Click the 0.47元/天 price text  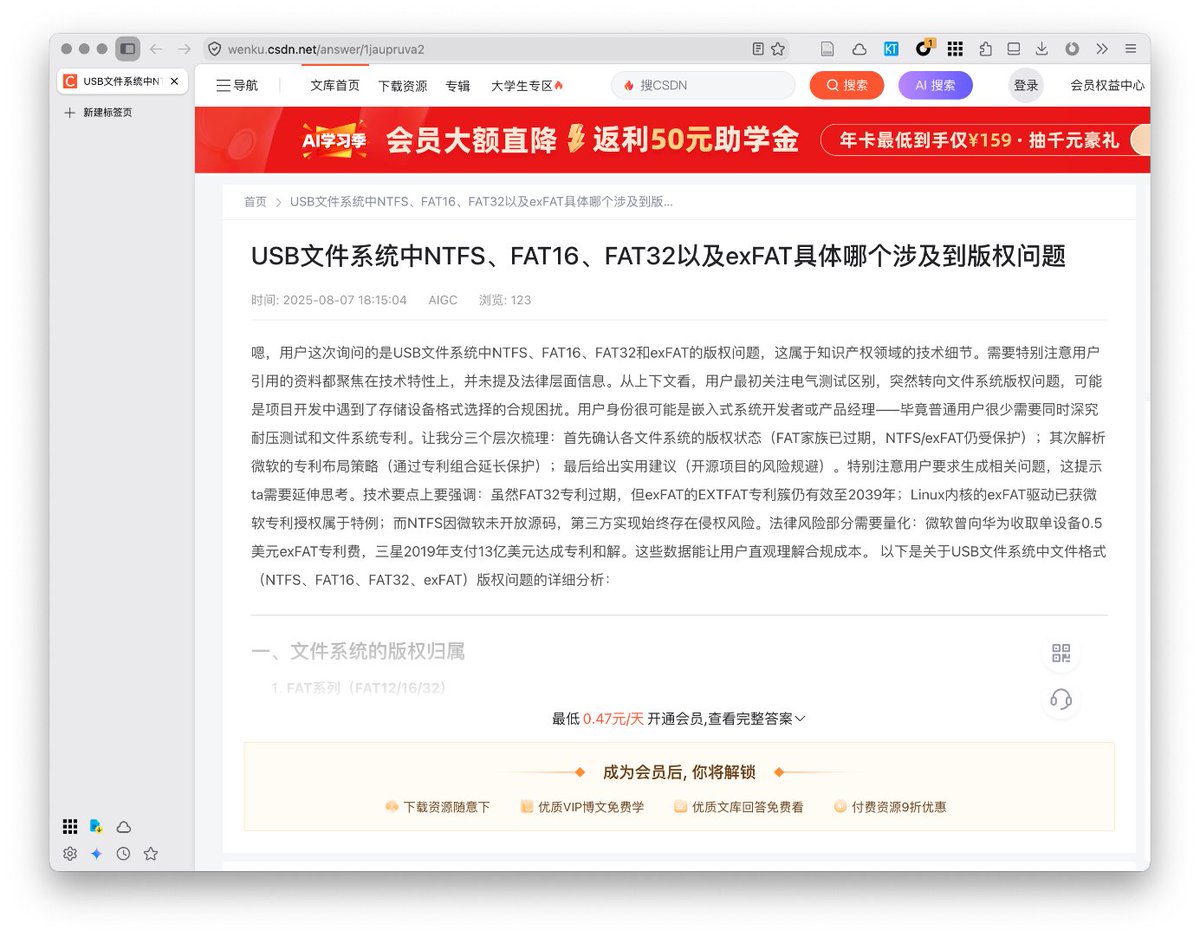point(613,719)
